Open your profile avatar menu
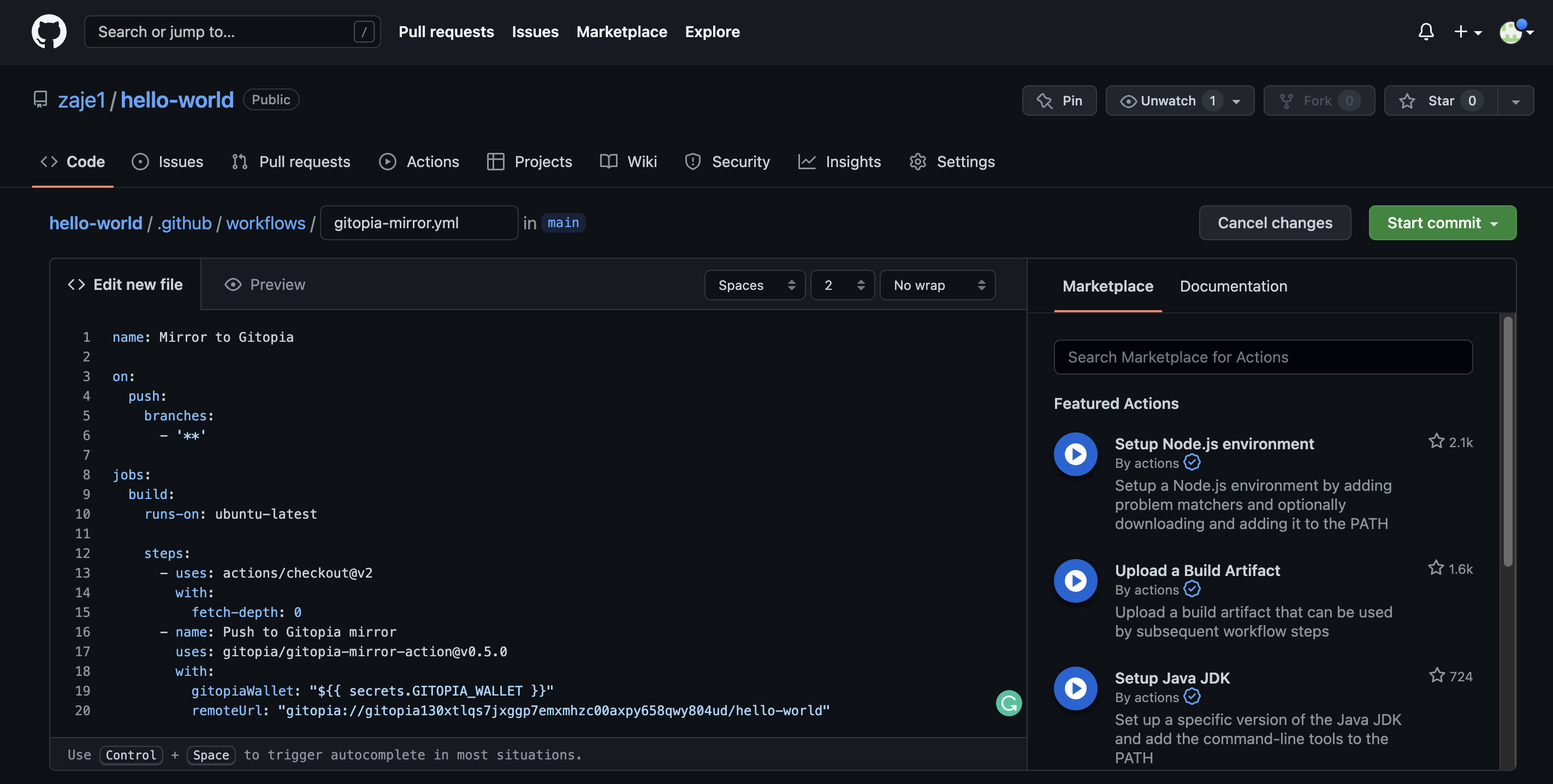Image resolution: width=1553 pixels, height=784 pixels. (x=1510, y=33)
